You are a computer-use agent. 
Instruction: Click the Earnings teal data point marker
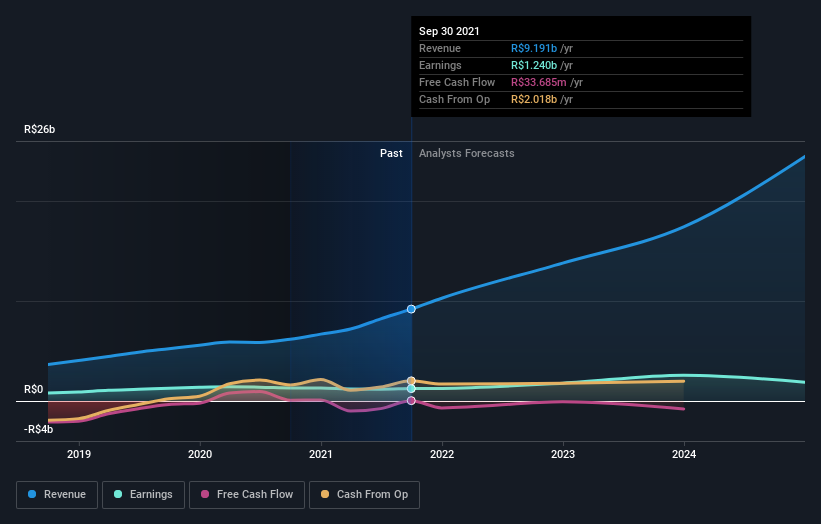(x=411, y=388)
